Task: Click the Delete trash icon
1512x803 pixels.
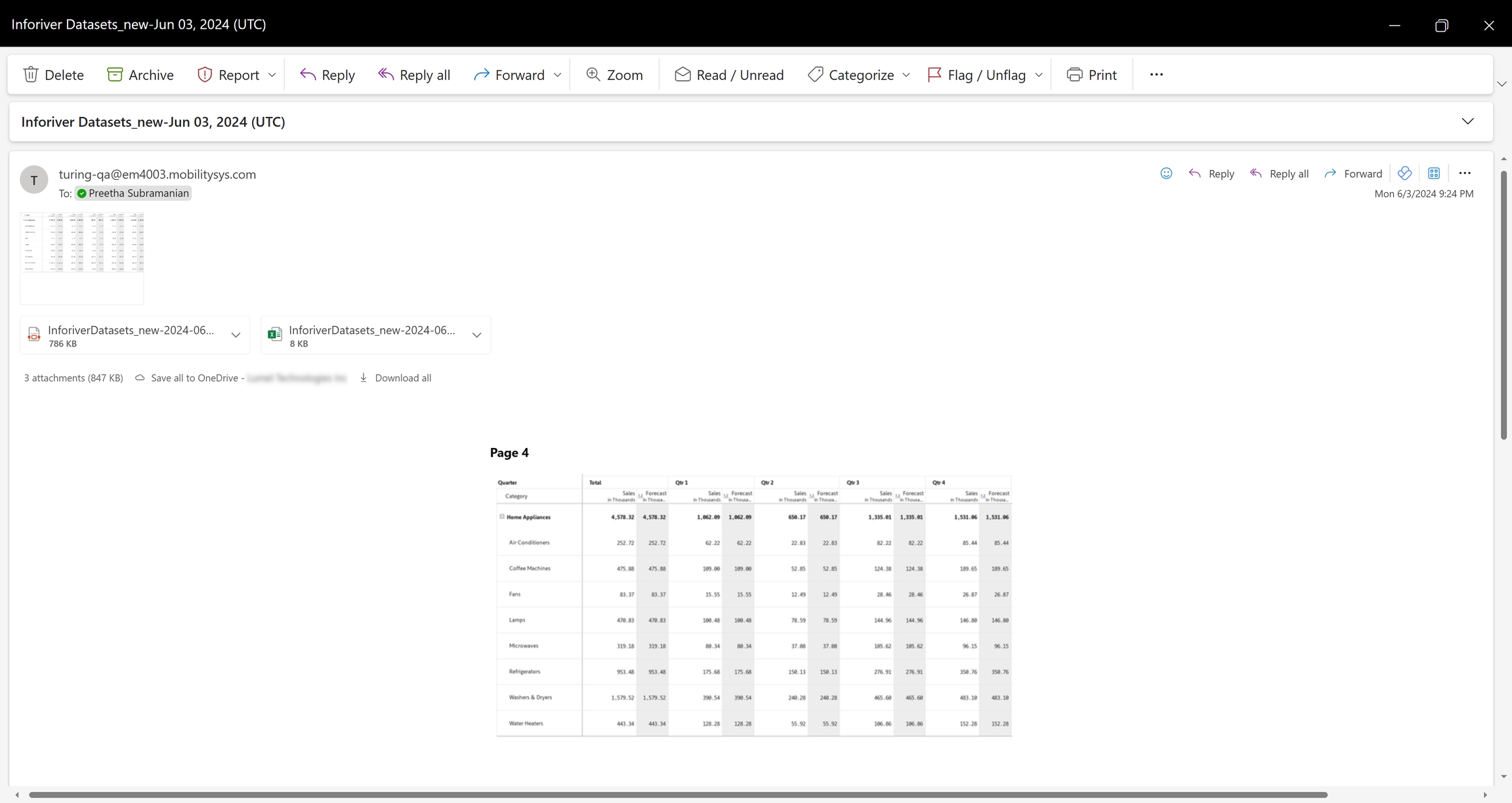Action: pos(31,75)
